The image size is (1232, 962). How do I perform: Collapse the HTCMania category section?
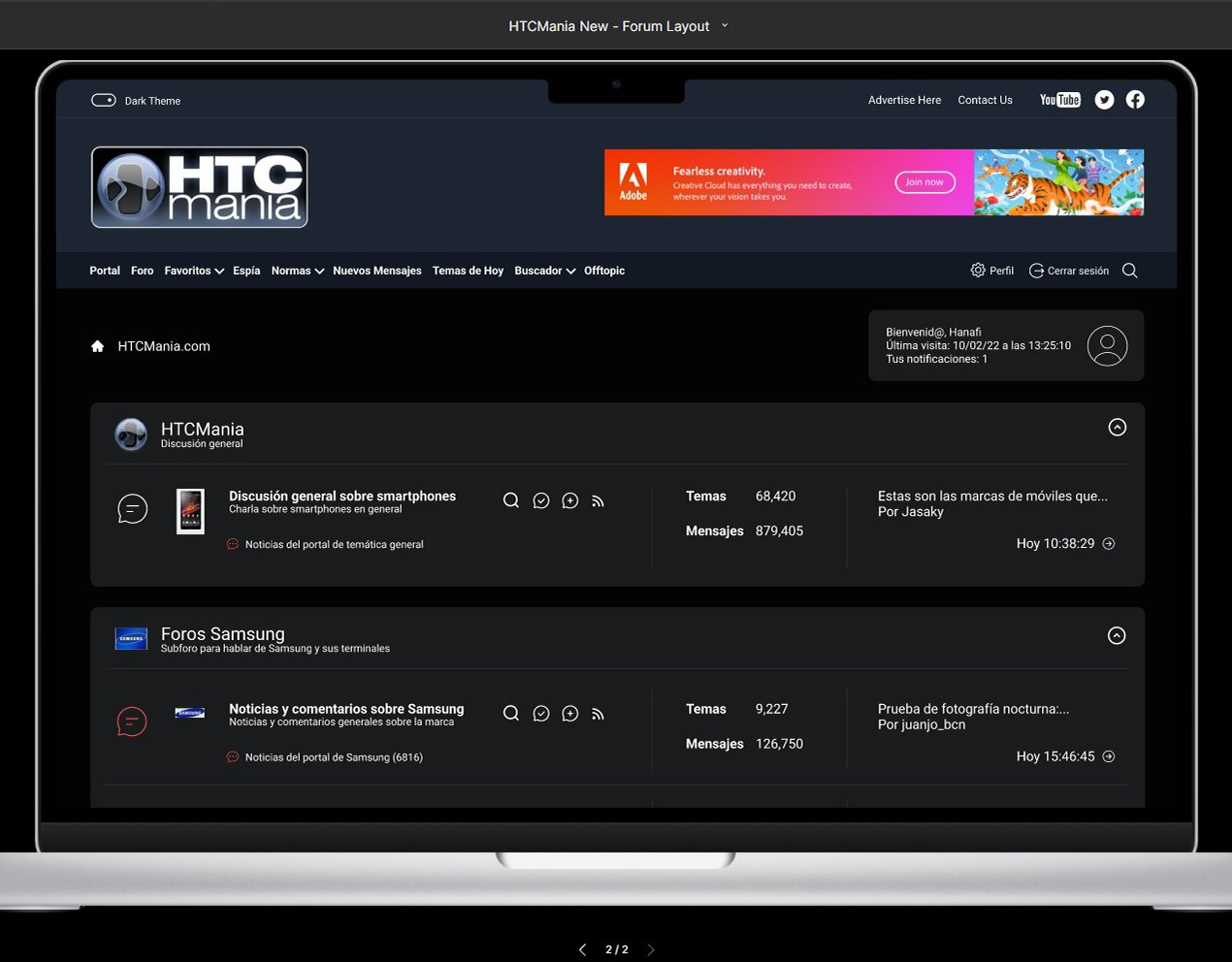(x=1118, y=428)
